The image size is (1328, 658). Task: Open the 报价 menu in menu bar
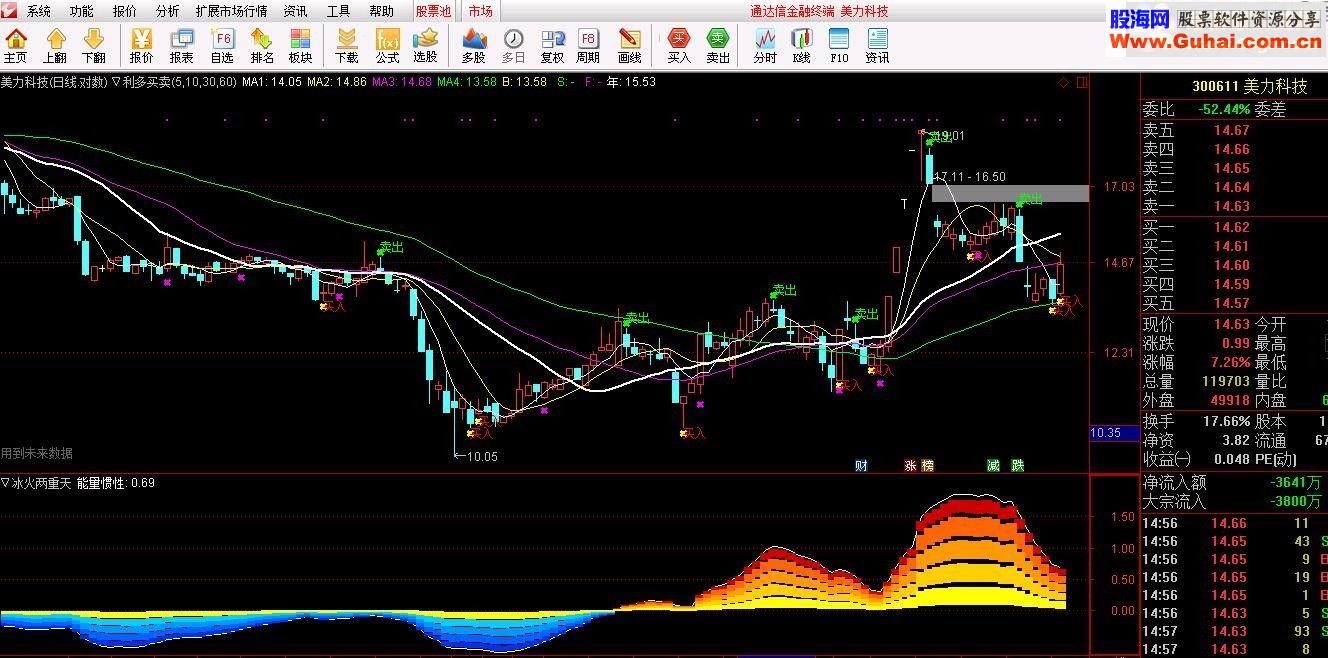click(124, 11)
